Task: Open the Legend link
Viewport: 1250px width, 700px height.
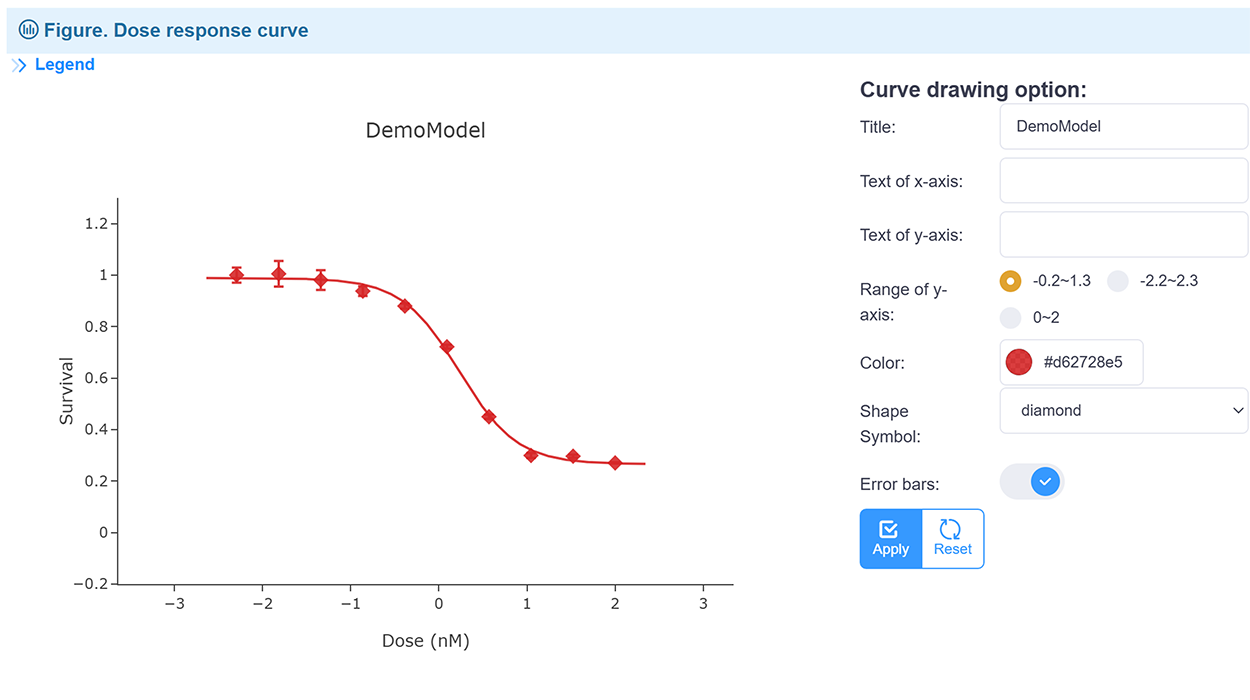Action: (65, 65)
